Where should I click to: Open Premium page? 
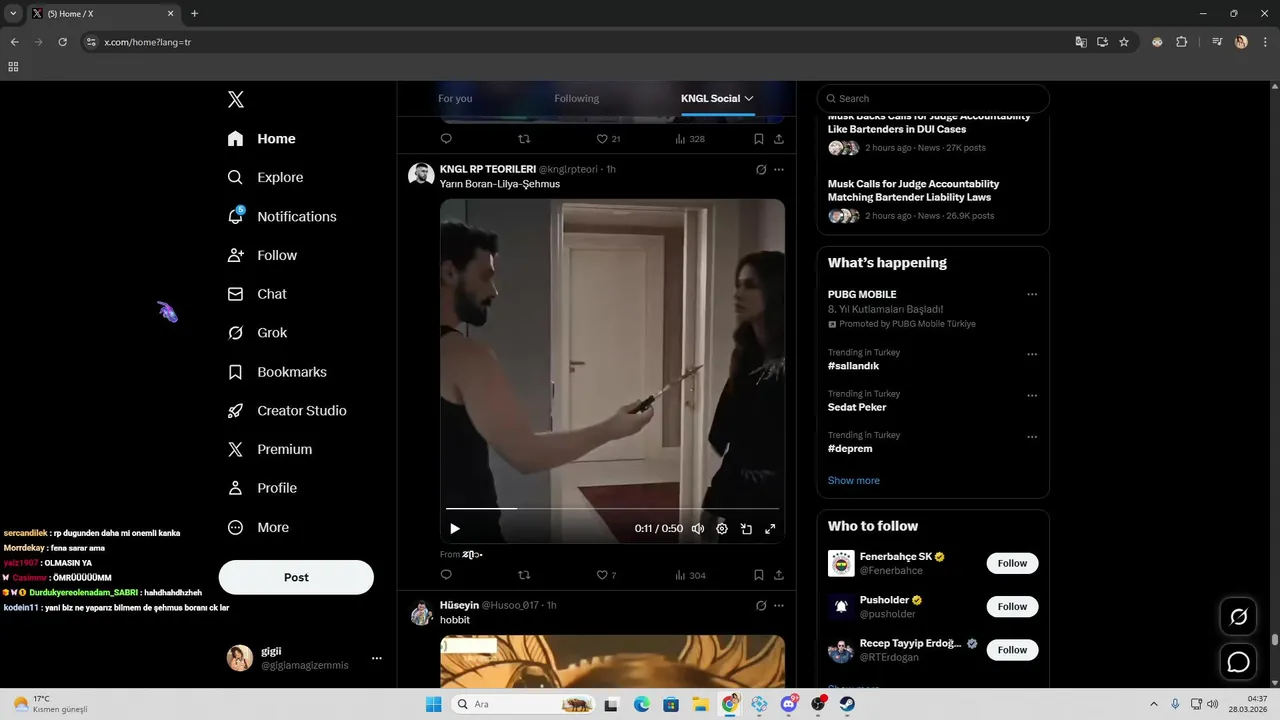[270, 450]
